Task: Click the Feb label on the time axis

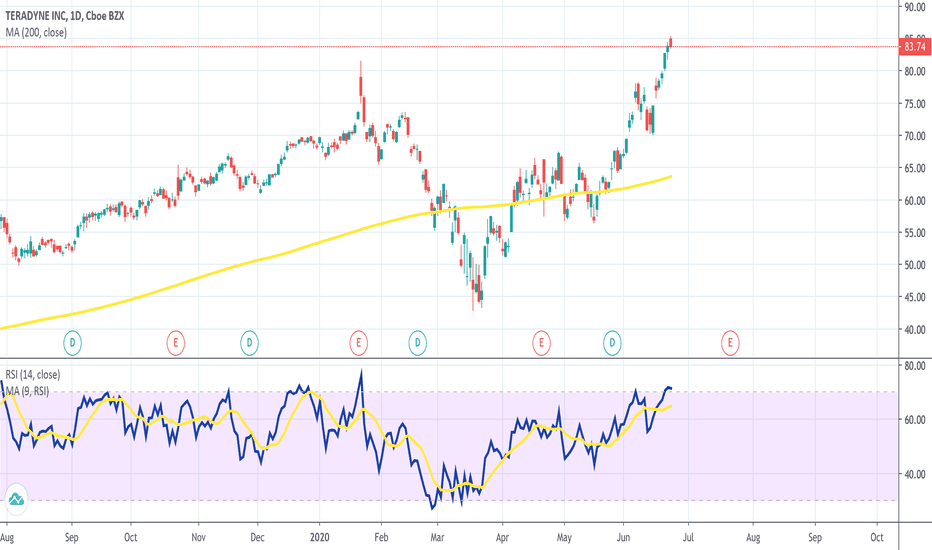Action: click(381, 538)
